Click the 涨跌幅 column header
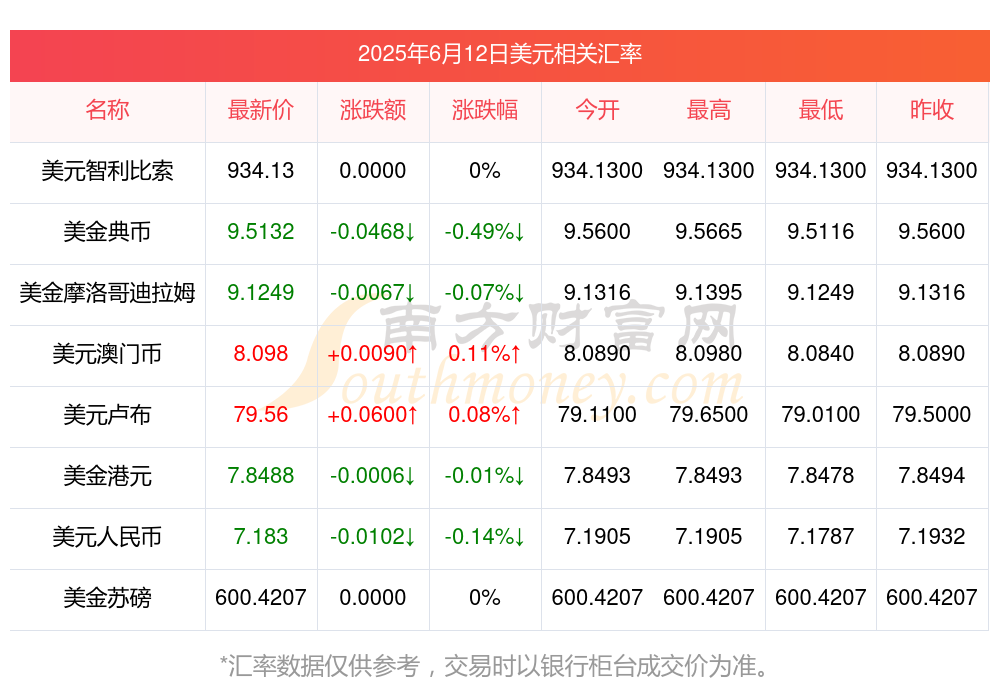Image resolution: width=1000 pixels, height=698 pixels. [486, 110]
